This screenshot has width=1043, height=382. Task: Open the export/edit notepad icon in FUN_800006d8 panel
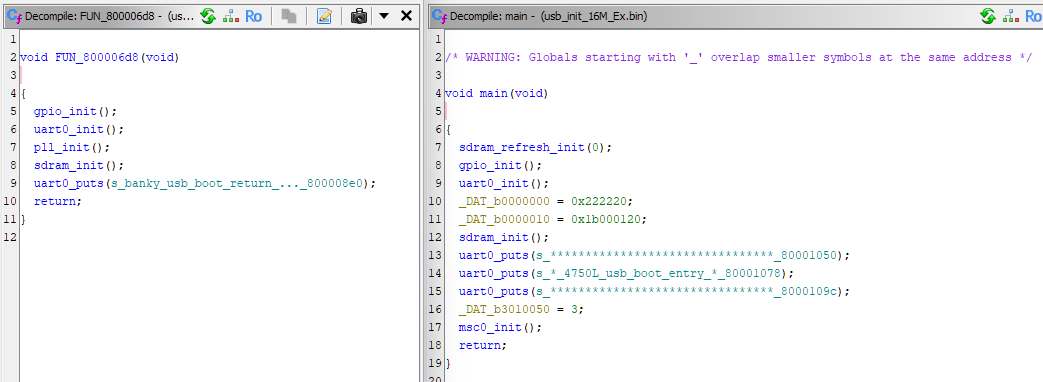(324, 16)
